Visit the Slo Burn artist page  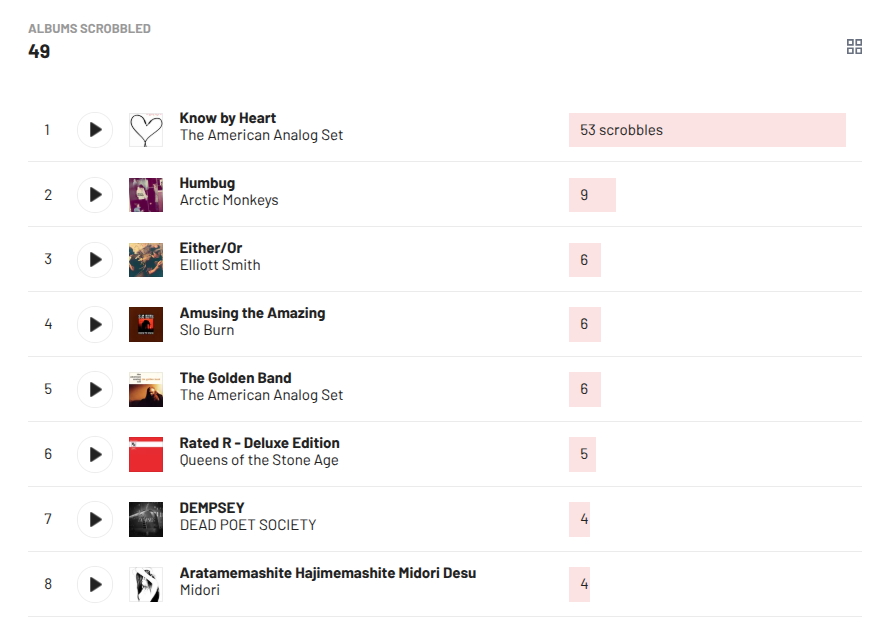[207, 330]
